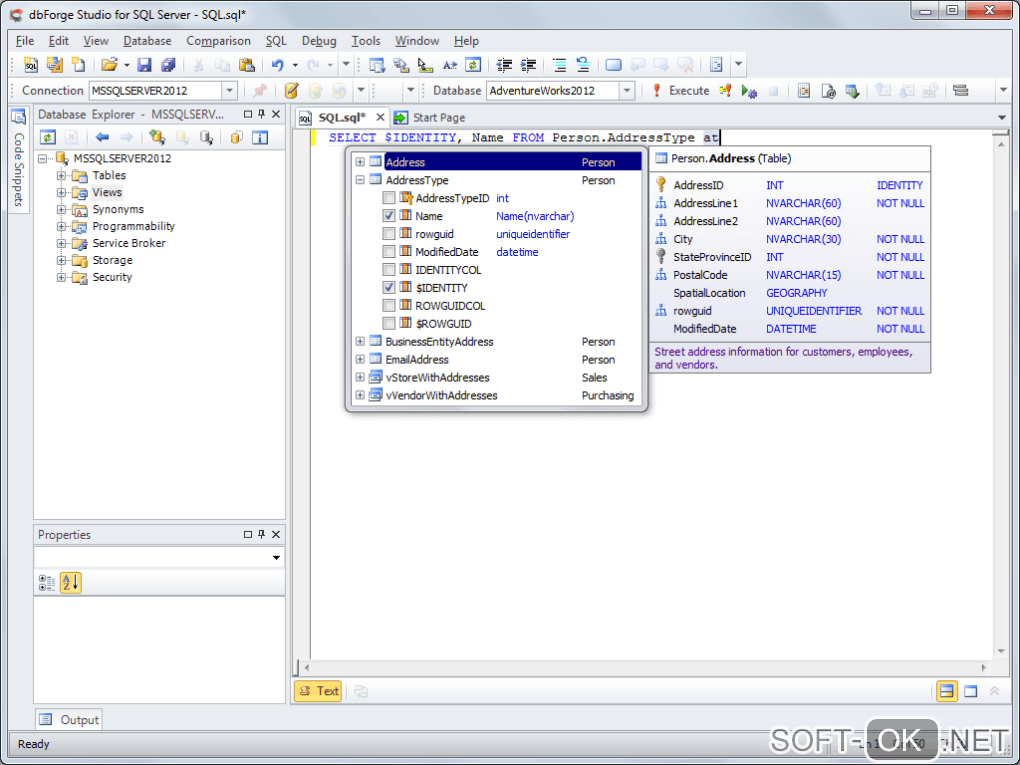This screenshot has width=1020, height=765.
Task: Open the Output panel tab
Action: (x=70, y=720)
